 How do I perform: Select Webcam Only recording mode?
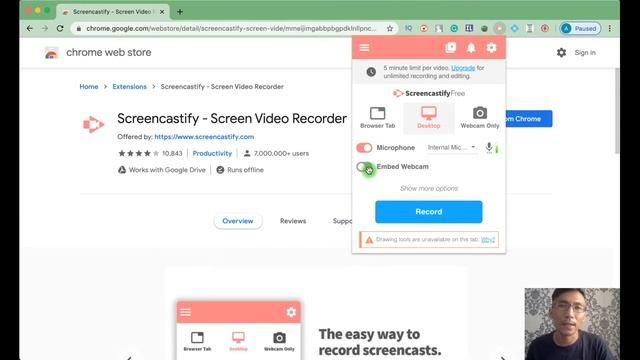480,118
